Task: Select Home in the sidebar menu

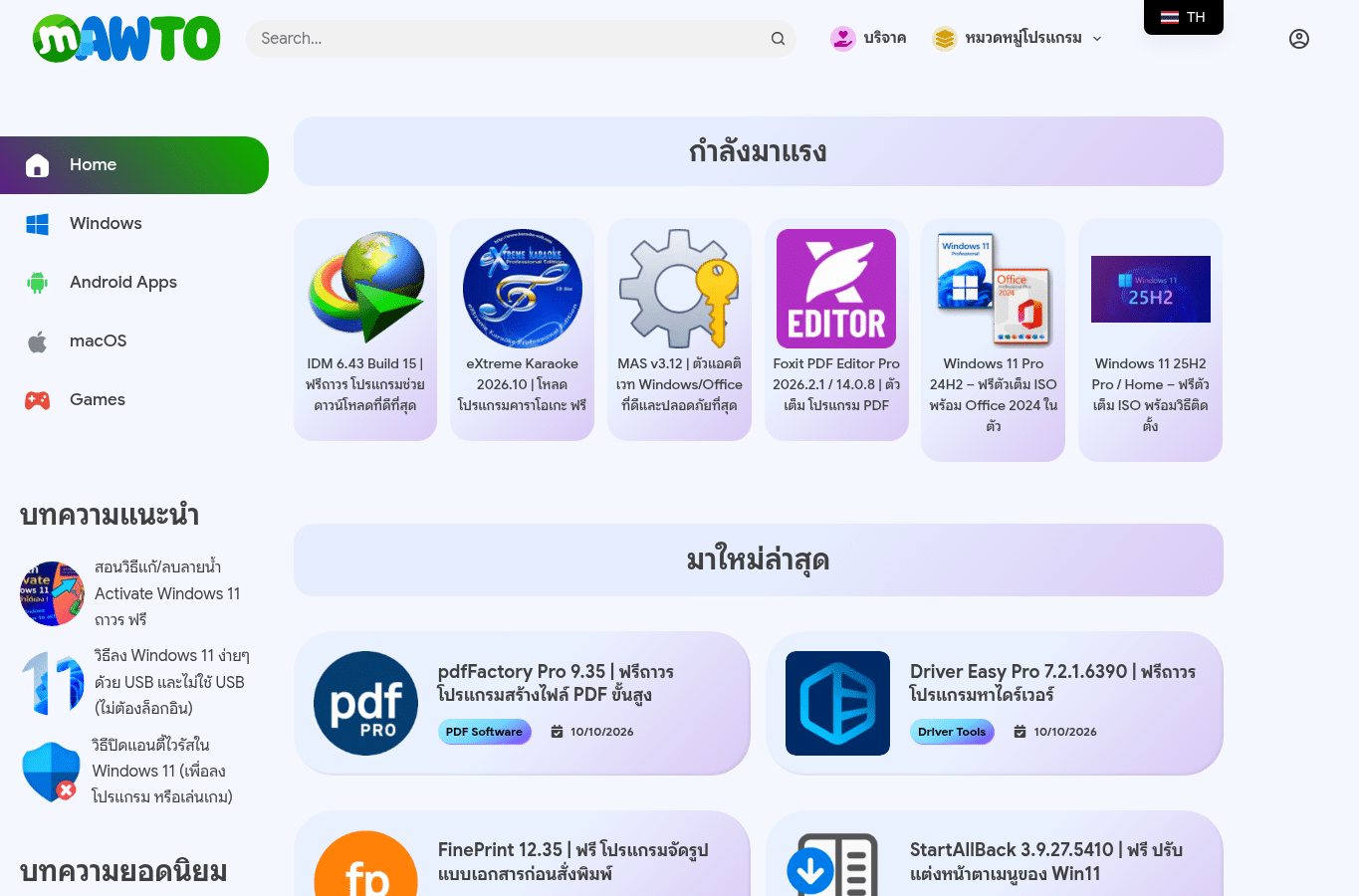Action: click(134, 165)
